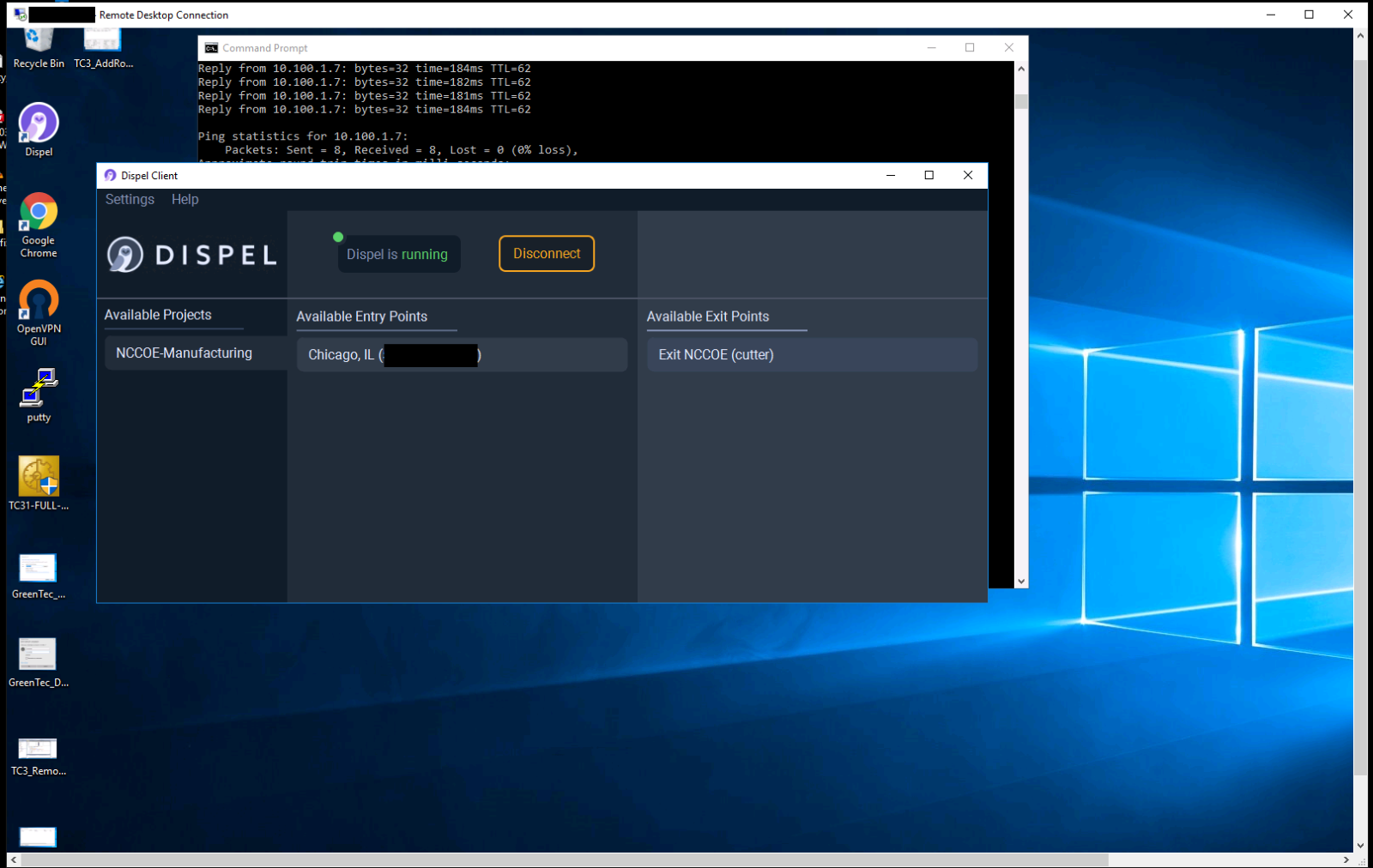This screenshot has height=868, width=1373.
Task: Close the Dispel Client window
Action: point(968,175)
